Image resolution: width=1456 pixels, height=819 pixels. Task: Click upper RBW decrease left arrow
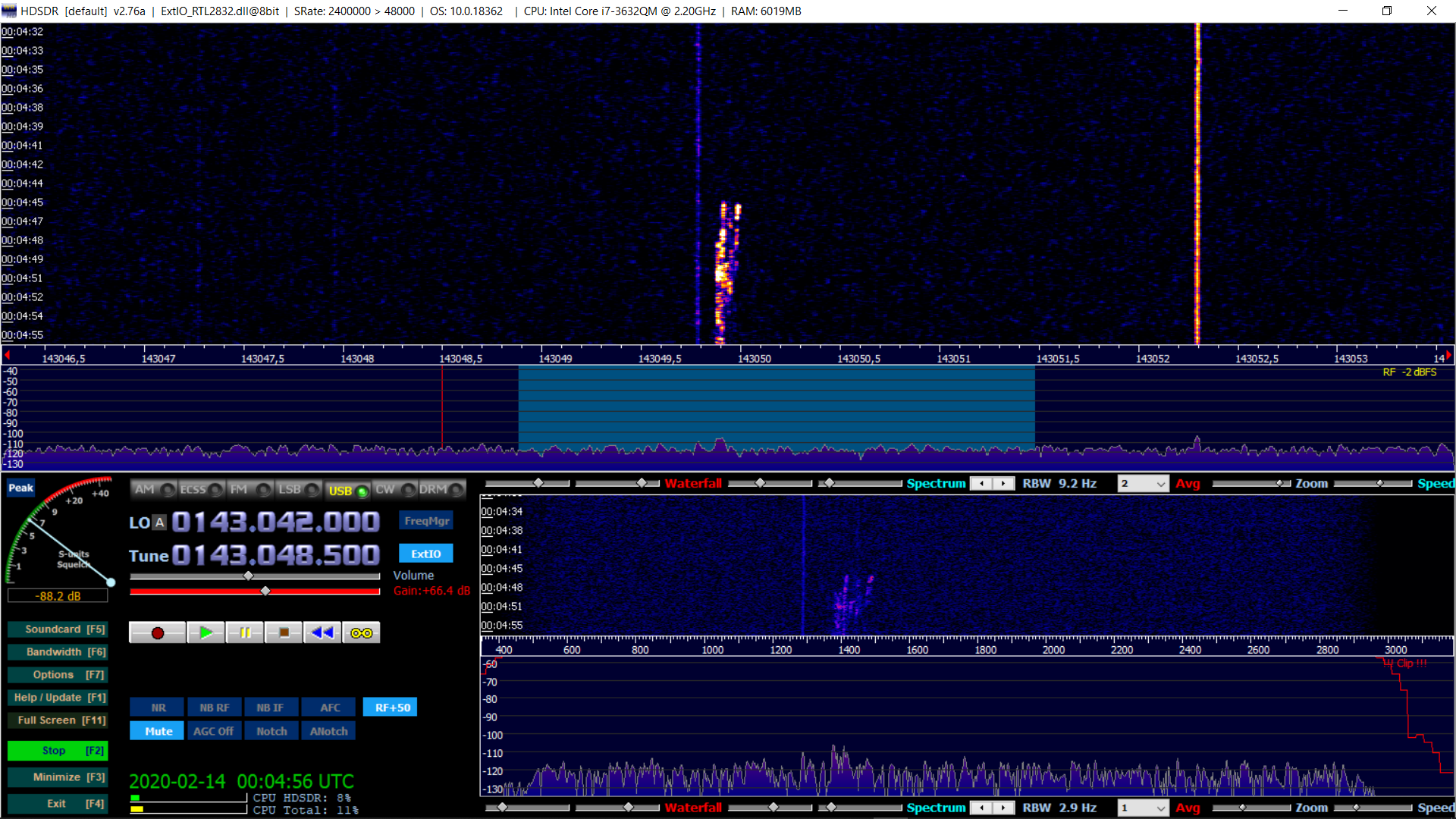point(982,484)
